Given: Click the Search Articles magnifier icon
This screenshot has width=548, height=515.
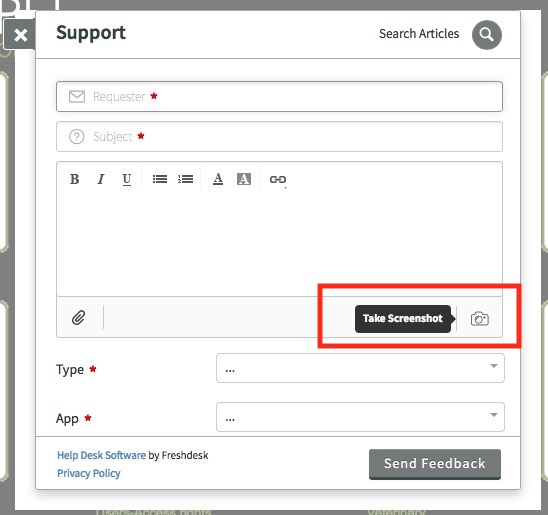Looking at the screenshot, I should [486, 35].
